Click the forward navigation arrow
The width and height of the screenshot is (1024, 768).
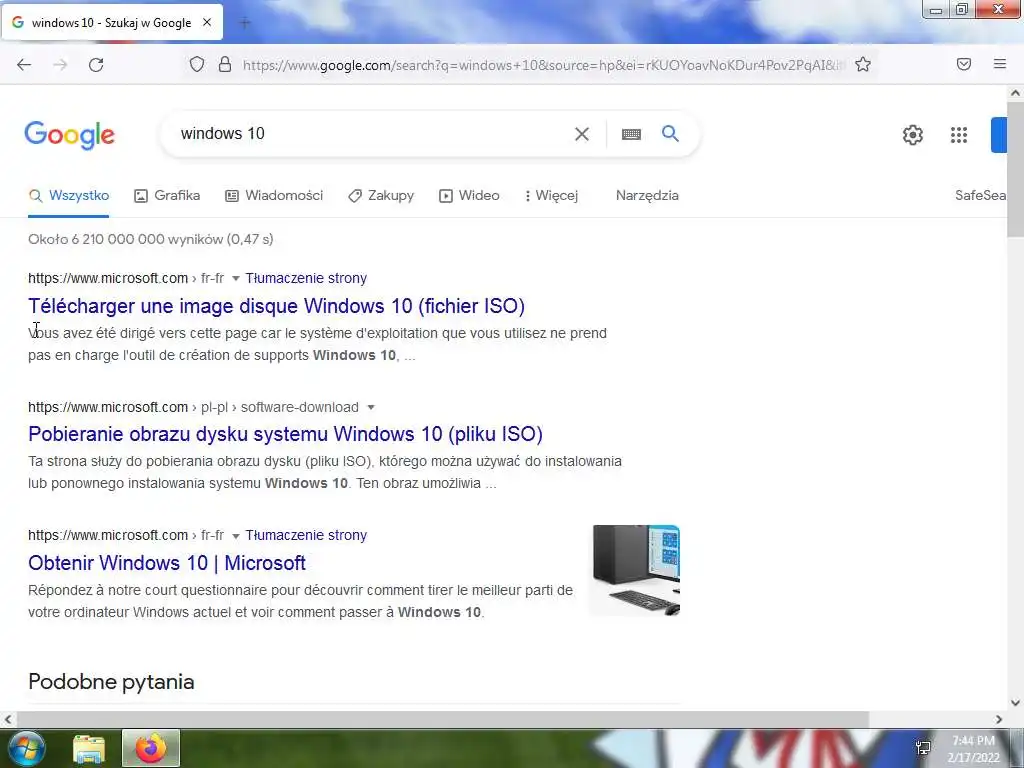[x=60, y=65]
